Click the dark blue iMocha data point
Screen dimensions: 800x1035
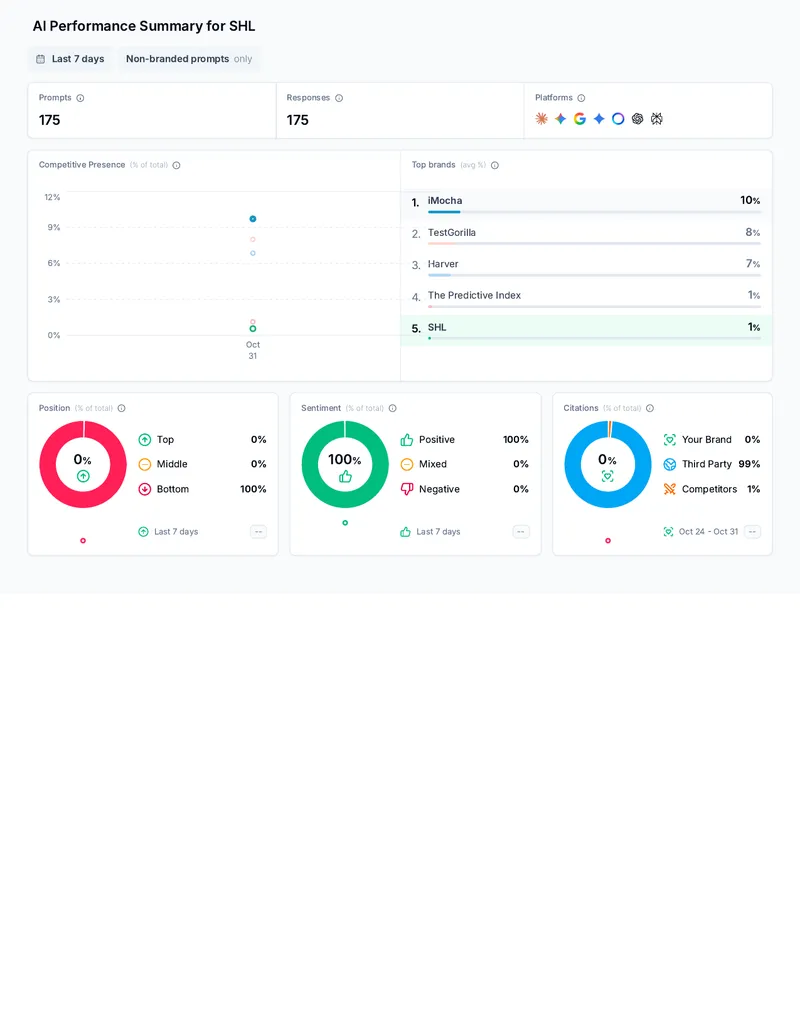253,218
